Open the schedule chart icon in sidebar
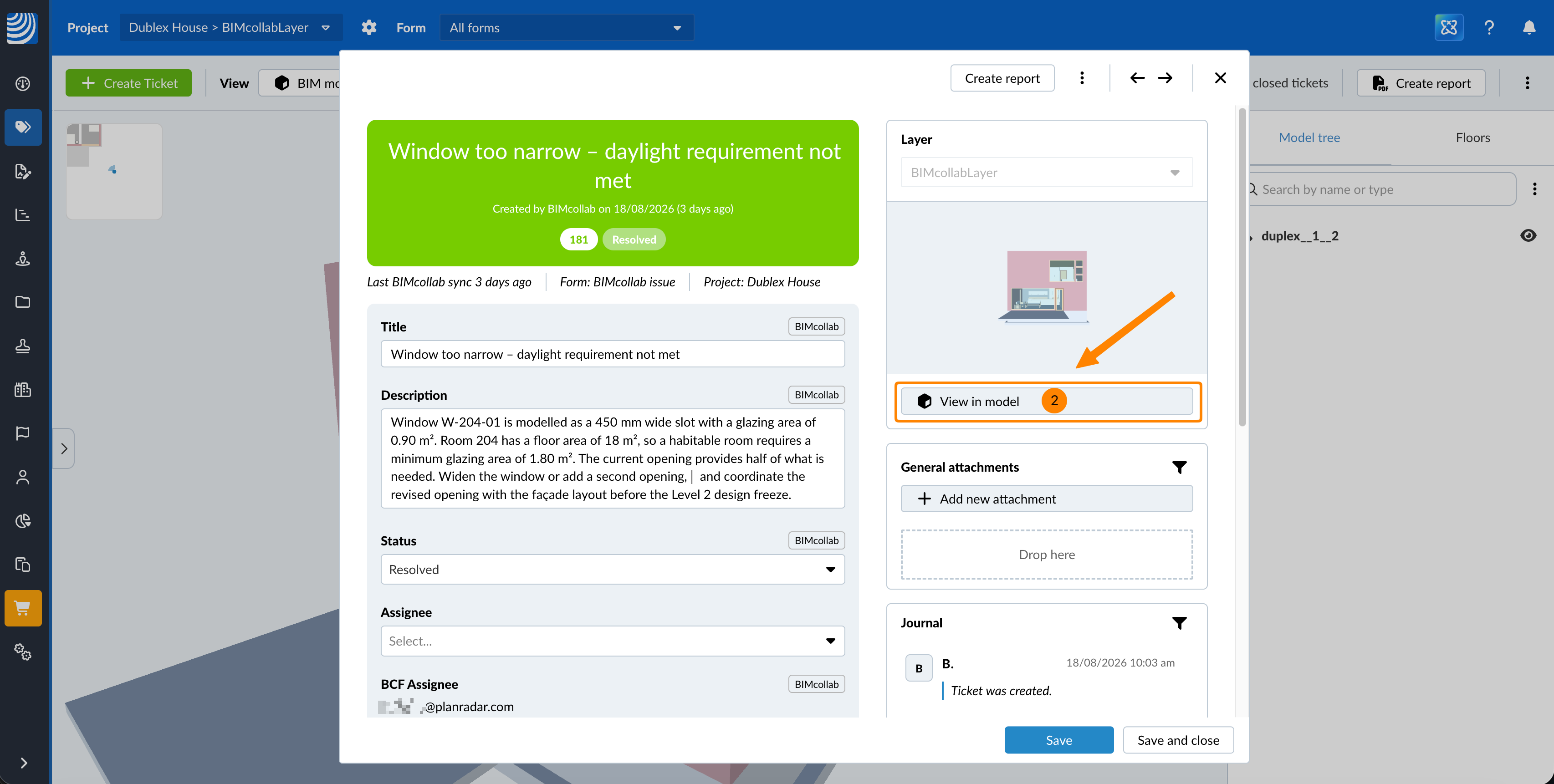Image resolution: width=1554 pixels, height=784 pixels. coord(23,215)
